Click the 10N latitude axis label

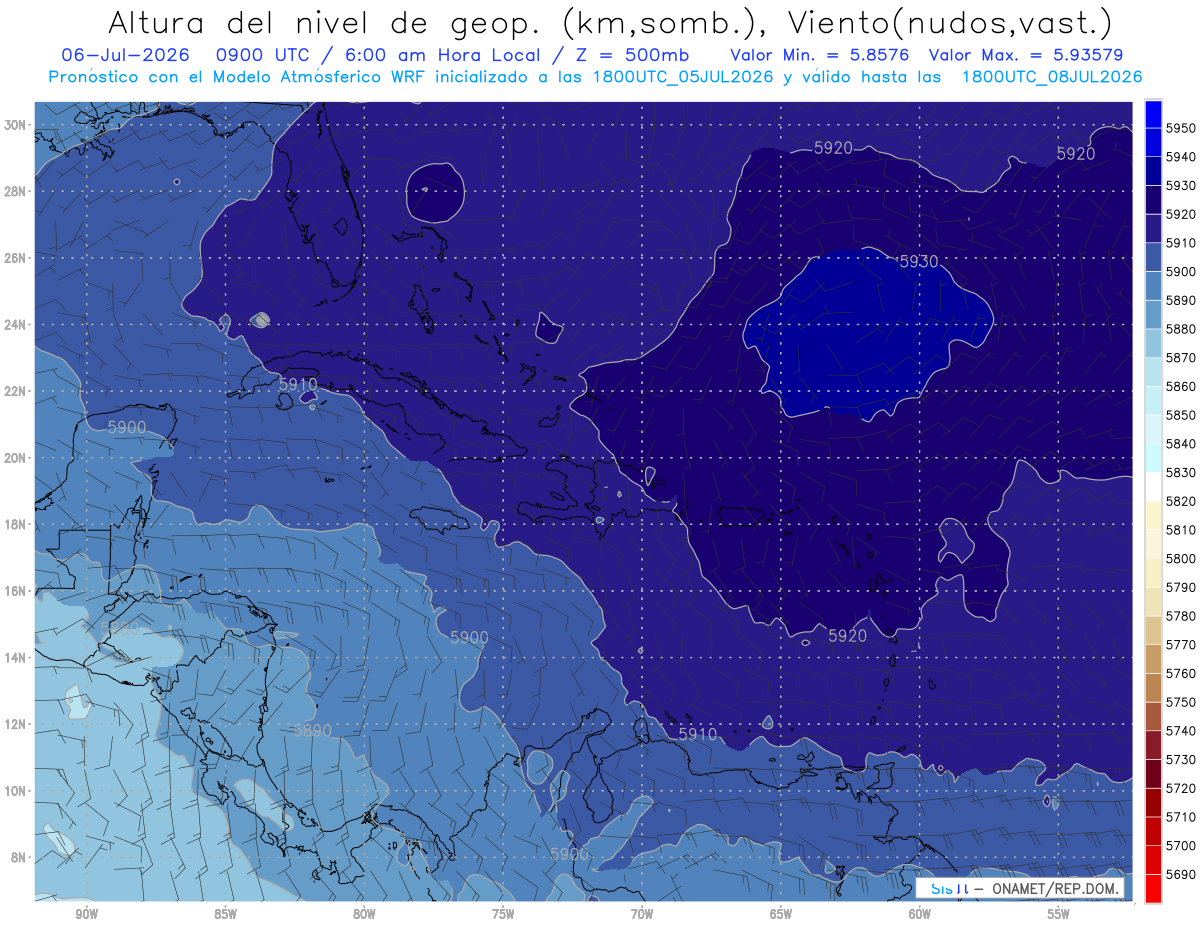(x=14, y=790)
